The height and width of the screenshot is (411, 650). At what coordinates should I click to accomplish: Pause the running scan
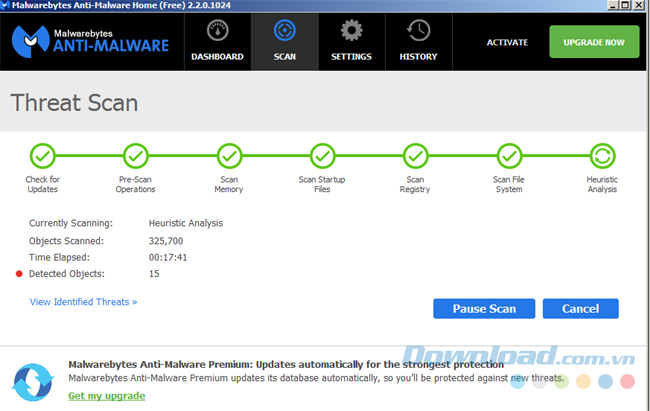coord(484,309)
